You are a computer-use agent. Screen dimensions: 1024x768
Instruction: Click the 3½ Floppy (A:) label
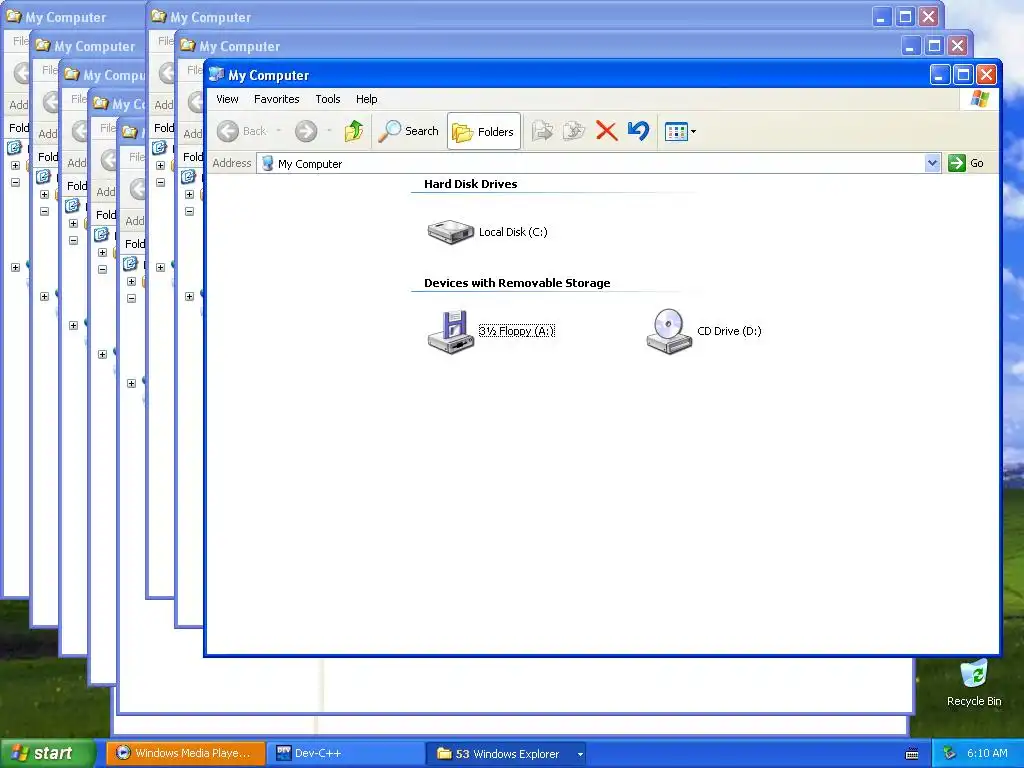(x=517, y=331)
